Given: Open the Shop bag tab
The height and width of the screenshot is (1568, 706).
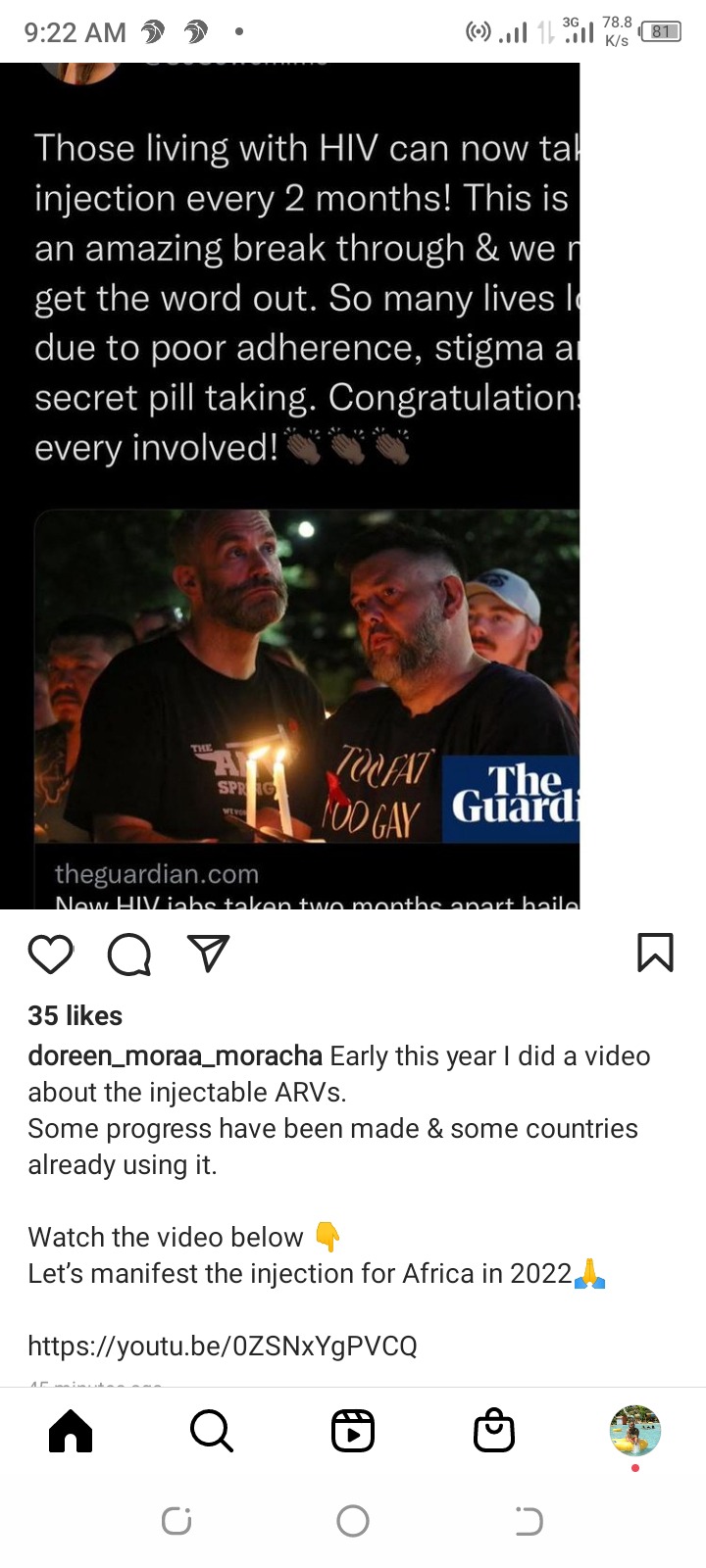Looking at the screenshot, I should tap(494, 1431).
